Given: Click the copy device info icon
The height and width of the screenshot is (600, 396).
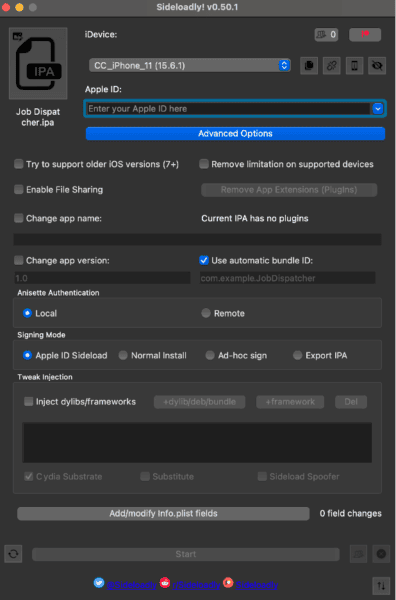Looking at the screenshot, I should [x=309, y=66].
